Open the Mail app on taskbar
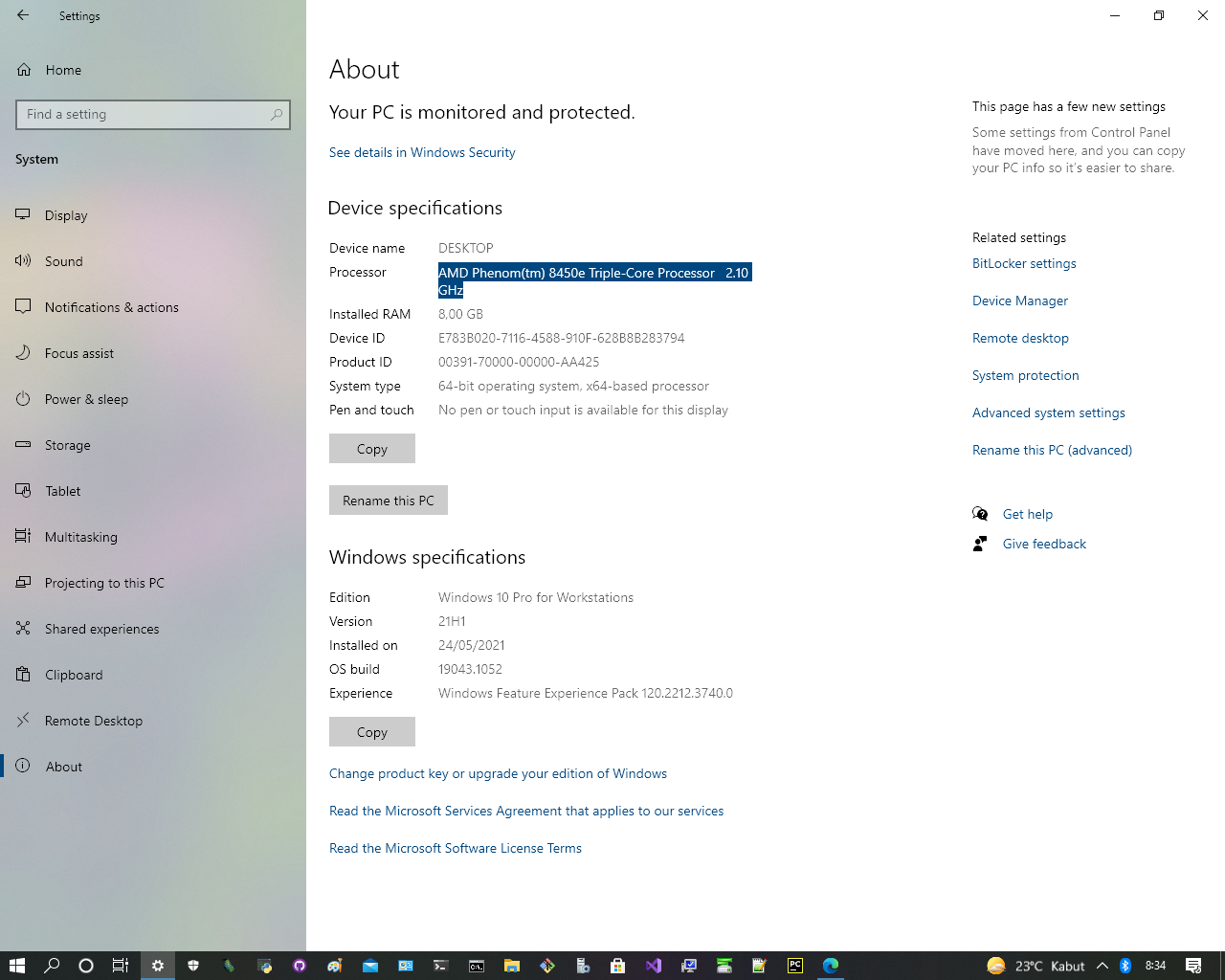Screen dimensions: 1225x980 pos(370,966)
